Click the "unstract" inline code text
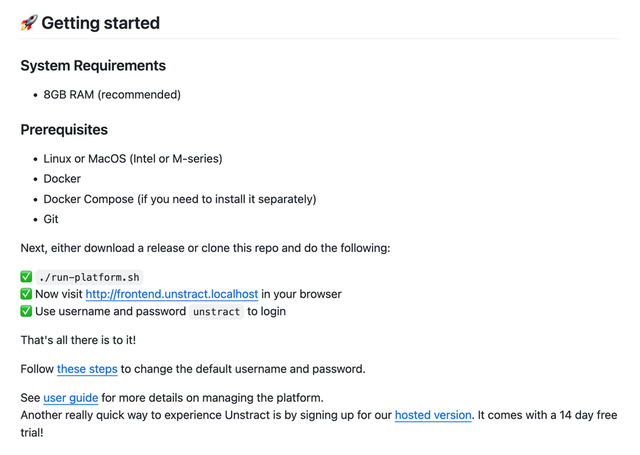 coord(216,312)
